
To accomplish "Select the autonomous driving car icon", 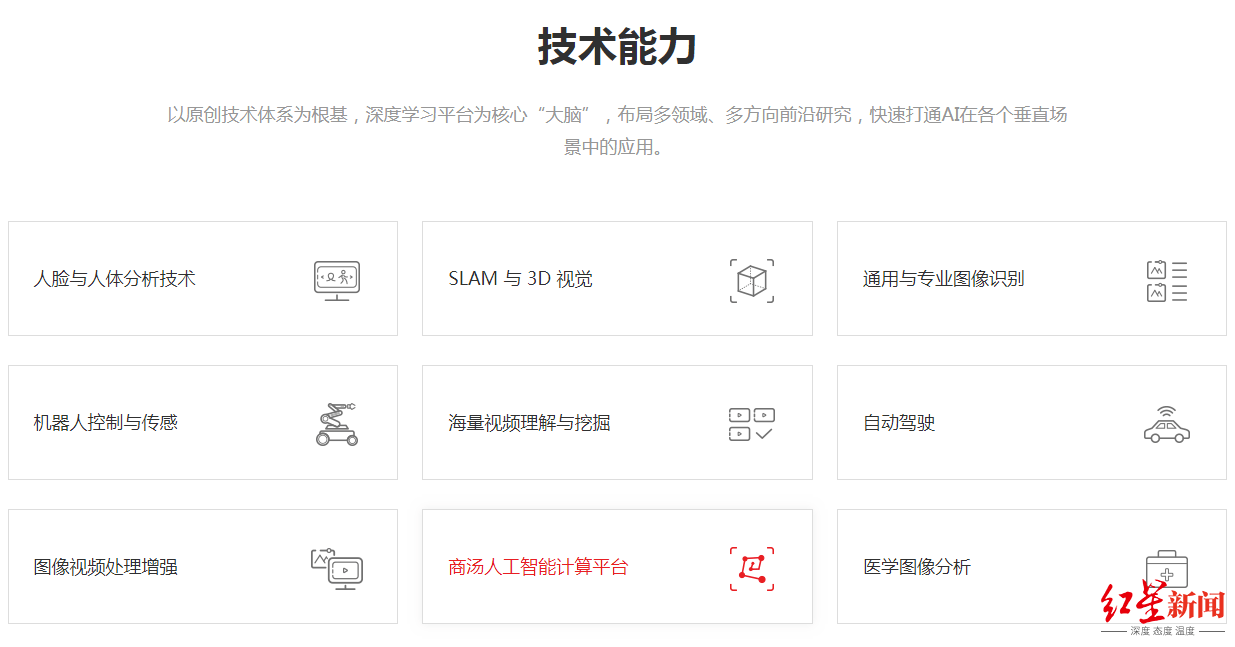I will click(1166, 424).
